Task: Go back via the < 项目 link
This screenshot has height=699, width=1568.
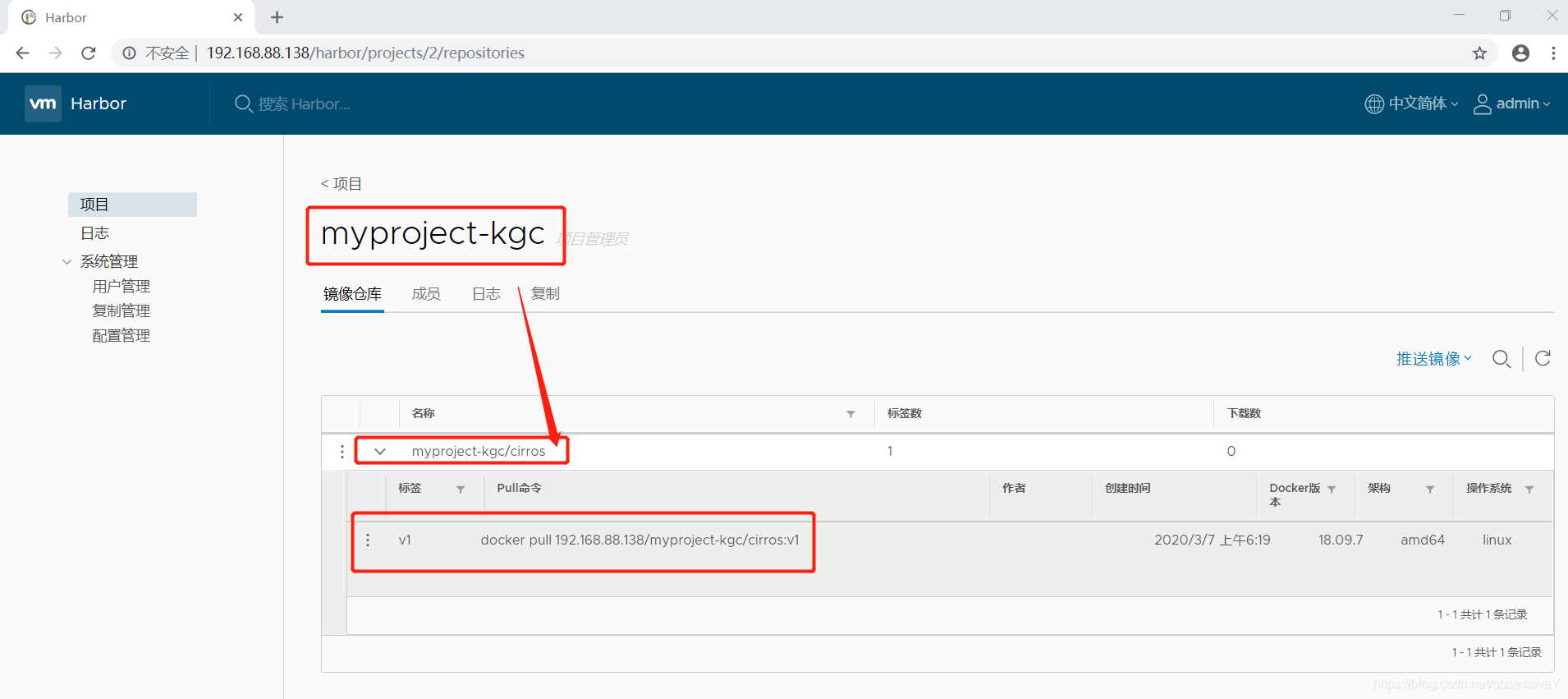Action: pos(341,184)
